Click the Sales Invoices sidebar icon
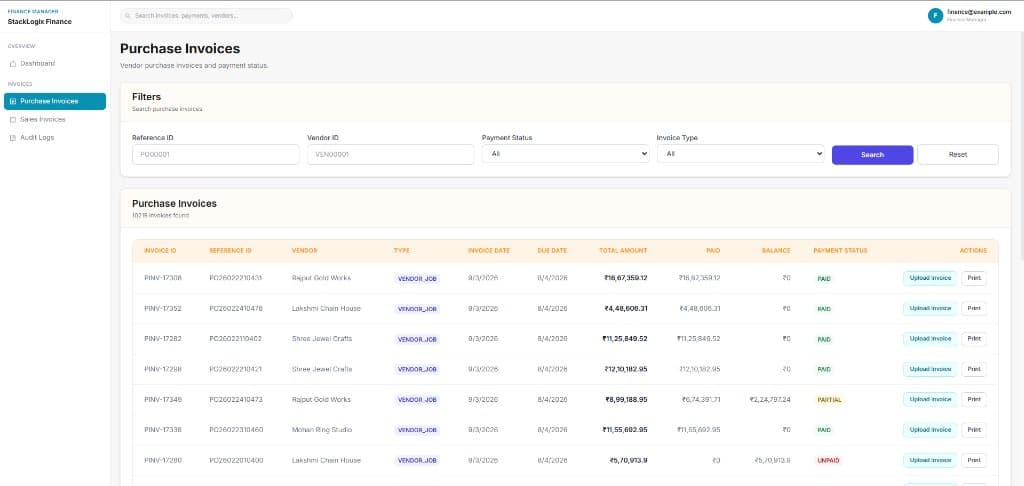This screenshot has width=1024, height=486. click(13, 120)
